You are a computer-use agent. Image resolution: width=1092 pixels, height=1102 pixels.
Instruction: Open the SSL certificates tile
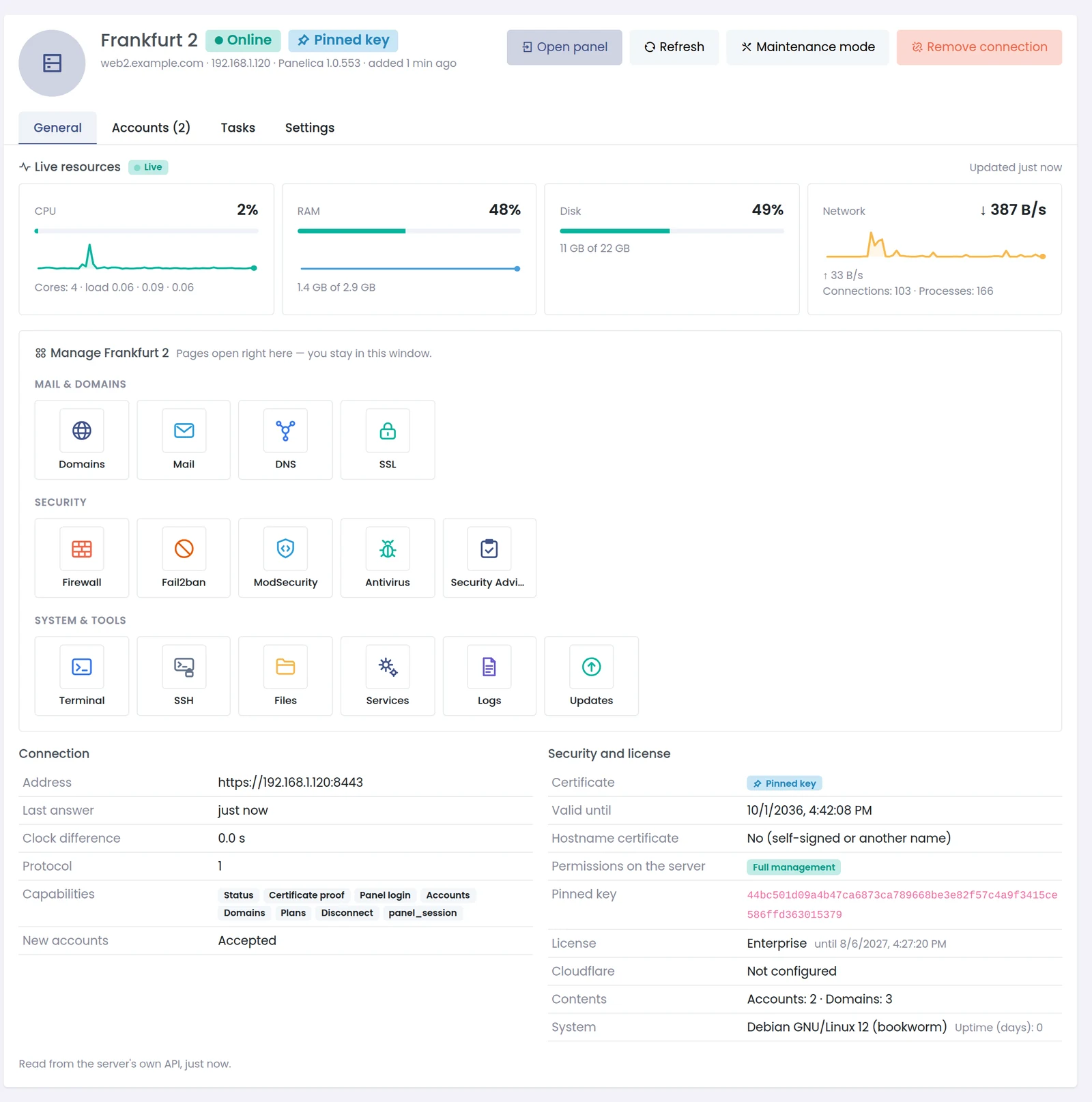pos(388,439)
